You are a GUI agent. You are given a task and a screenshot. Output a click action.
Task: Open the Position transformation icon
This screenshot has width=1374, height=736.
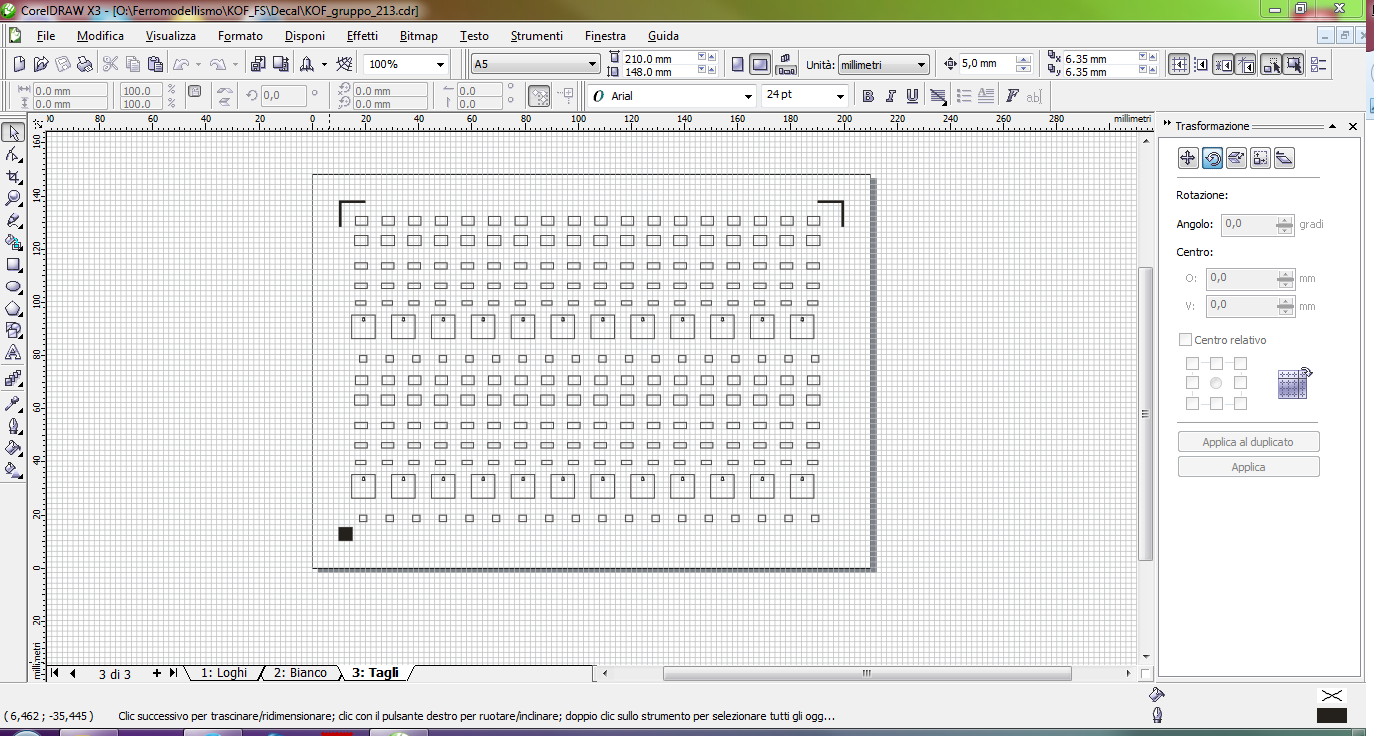(x=1188, y=157)
